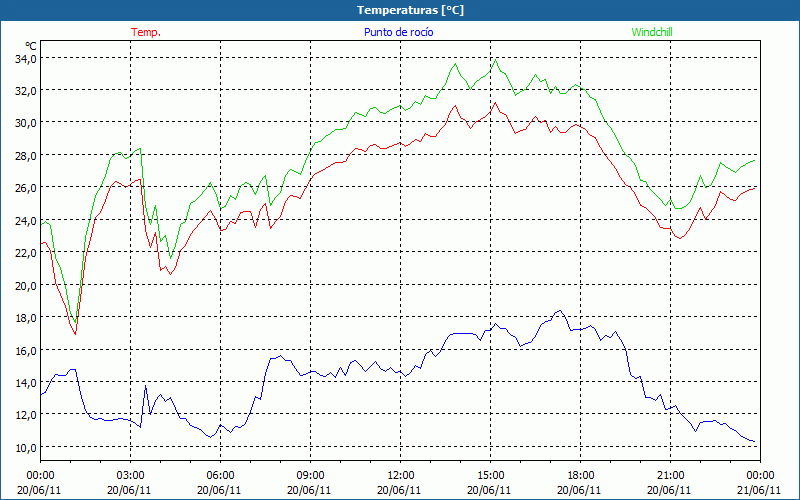Click the 15:00 time axis label
The width and height of the screenshot is (800, 500).
coord(490,475)
